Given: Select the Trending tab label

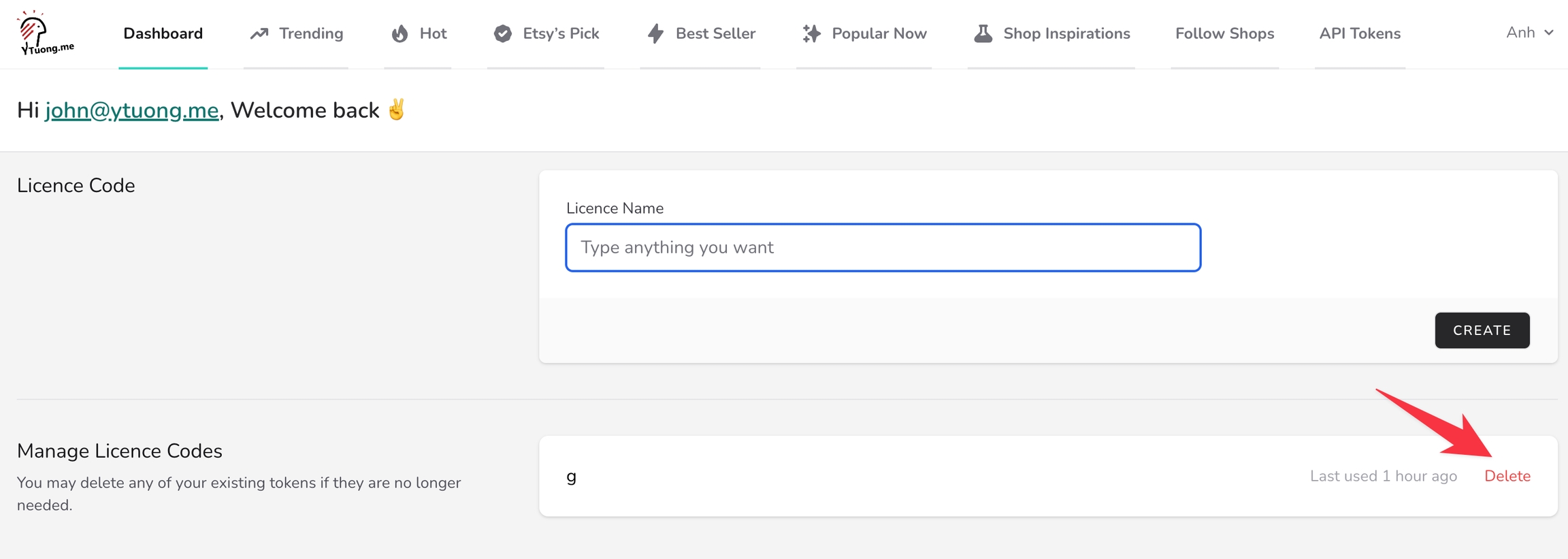Looking at the screenshot, I should tap(311, 33).
